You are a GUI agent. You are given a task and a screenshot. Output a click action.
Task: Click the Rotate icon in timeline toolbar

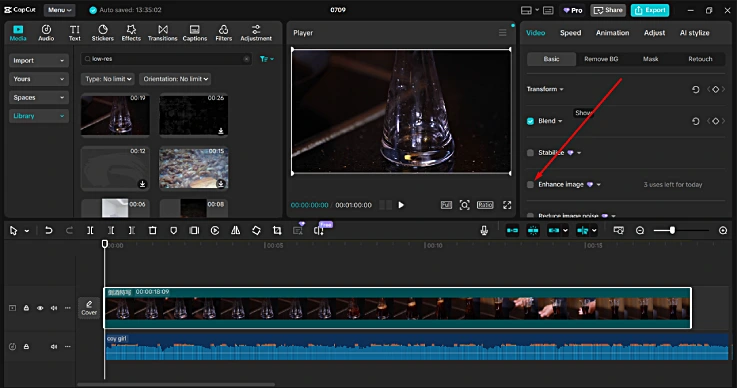(x=256, y=230)
